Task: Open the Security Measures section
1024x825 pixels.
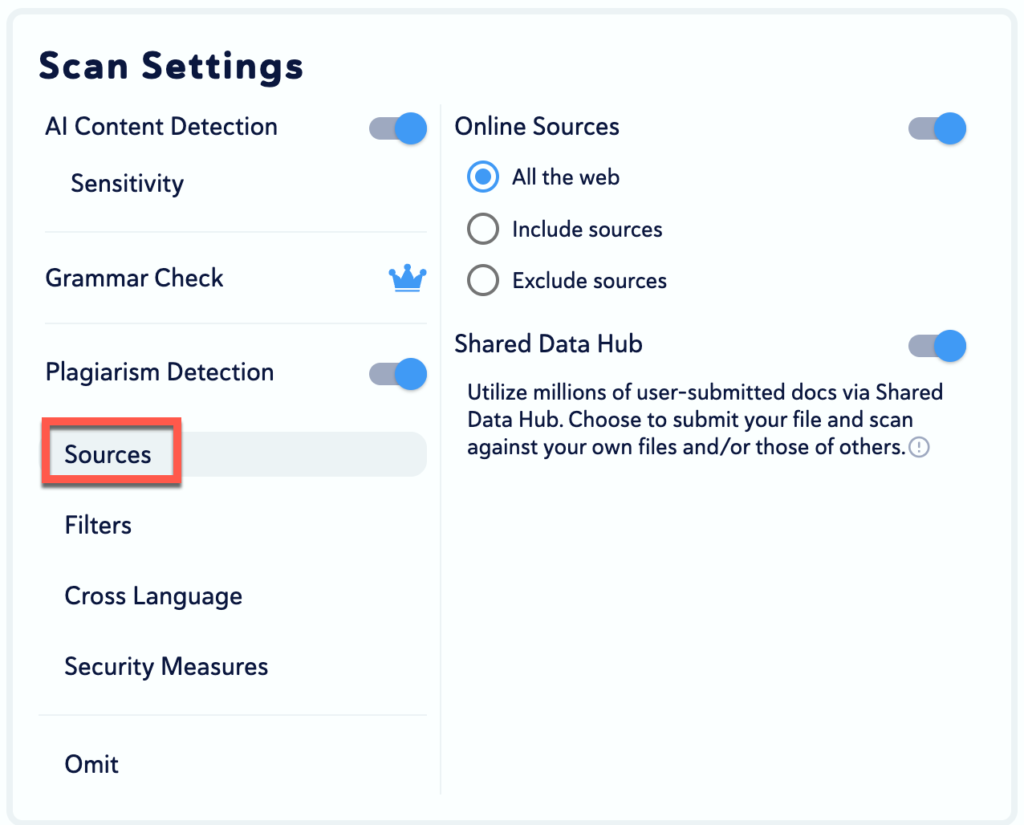Action: tap(166, 667)
